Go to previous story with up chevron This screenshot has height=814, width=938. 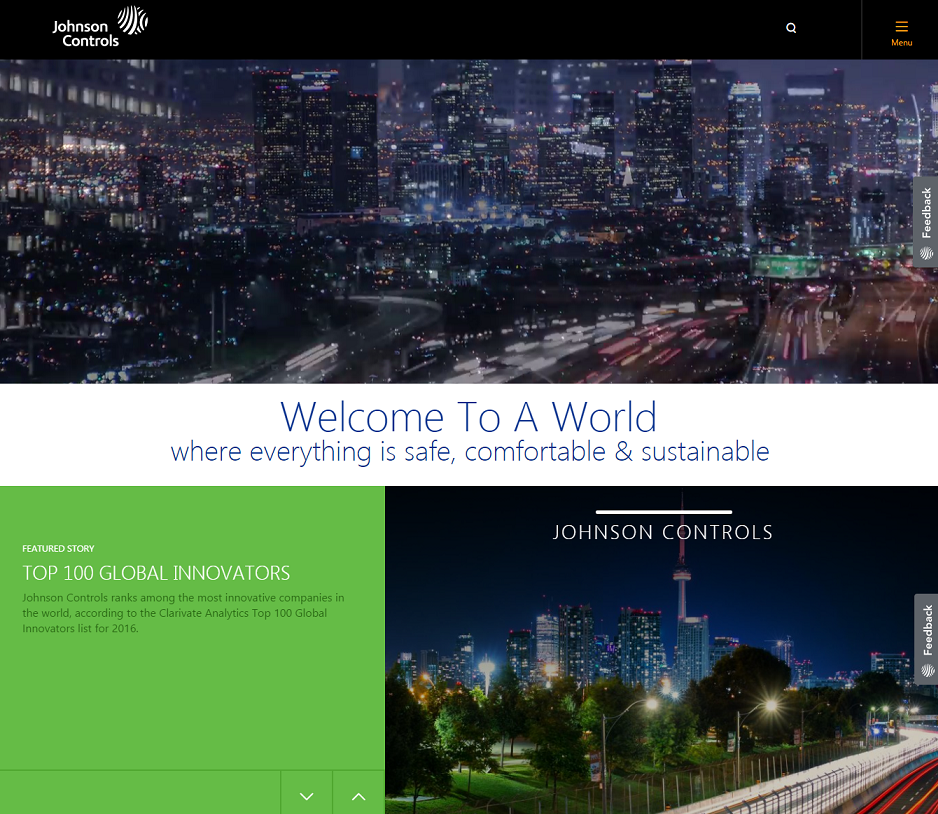coord(359,796)
